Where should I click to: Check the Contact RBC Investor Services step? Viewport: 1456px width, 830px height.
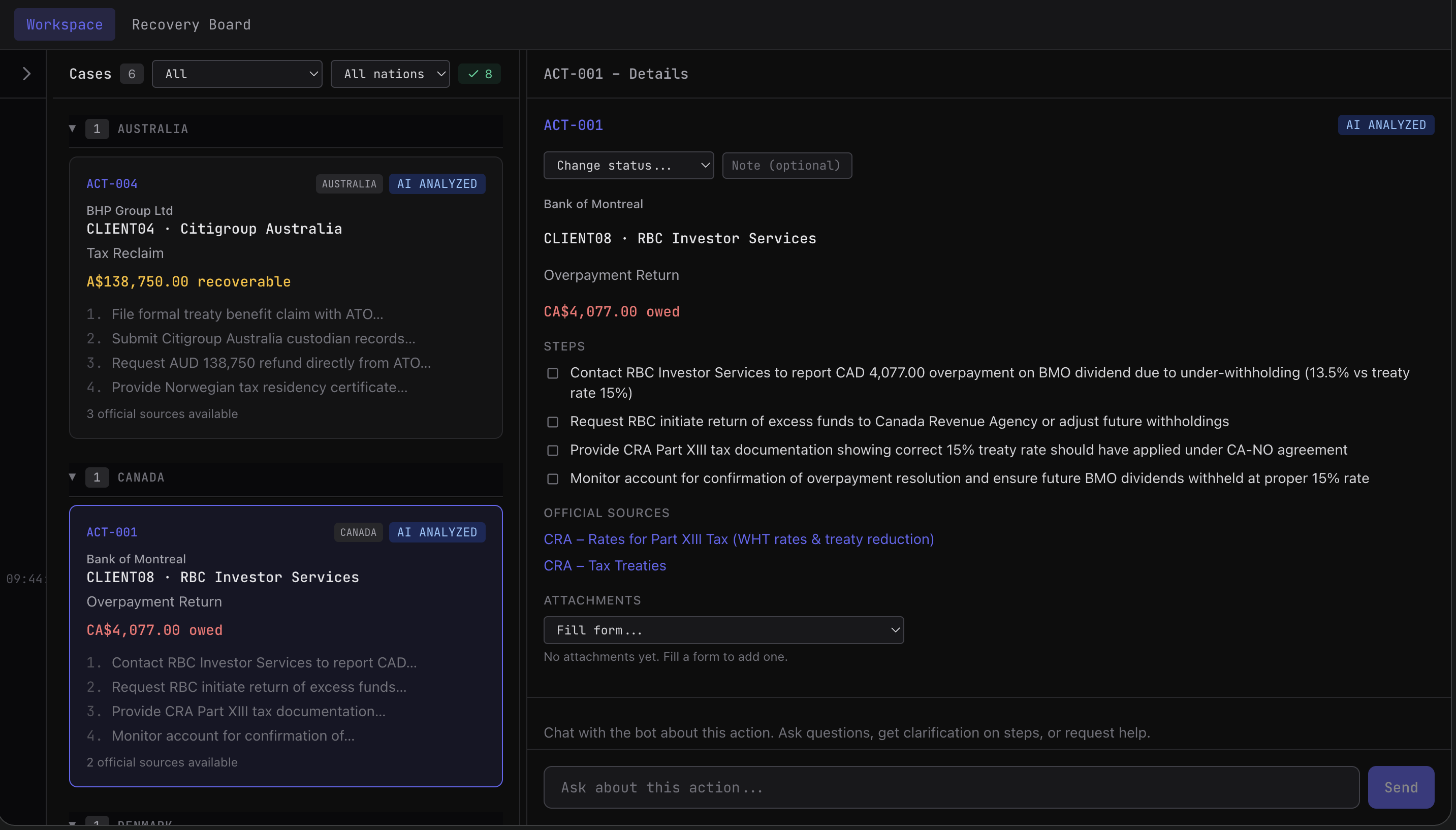coord(552,373)
